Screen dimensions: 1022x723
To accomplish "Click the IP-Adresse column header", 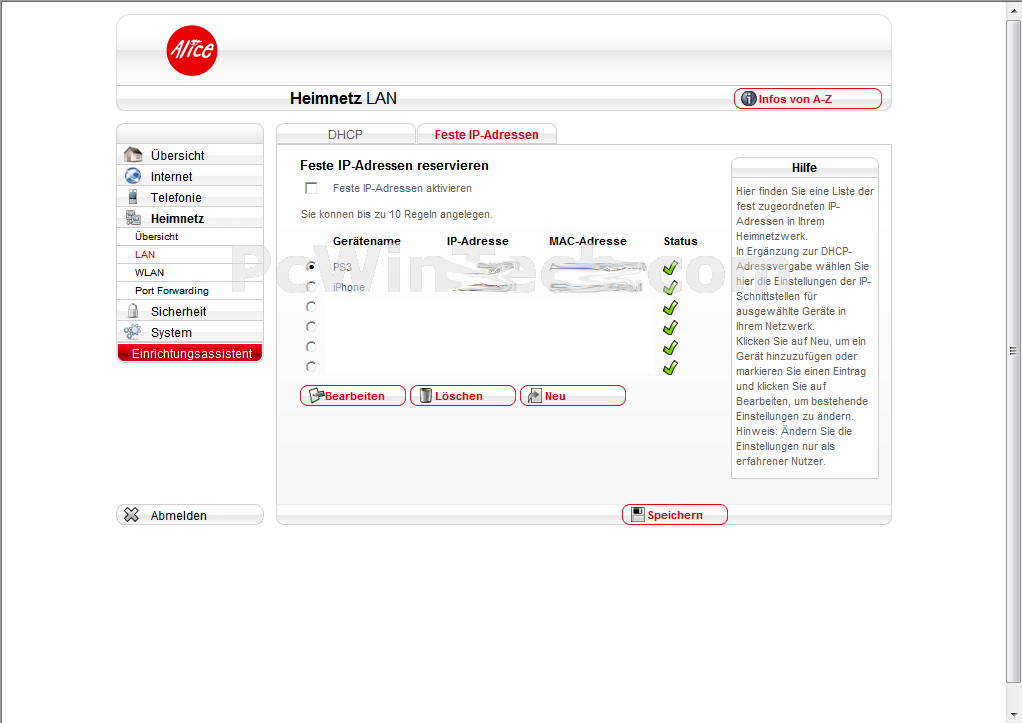I will pos(477,241).
